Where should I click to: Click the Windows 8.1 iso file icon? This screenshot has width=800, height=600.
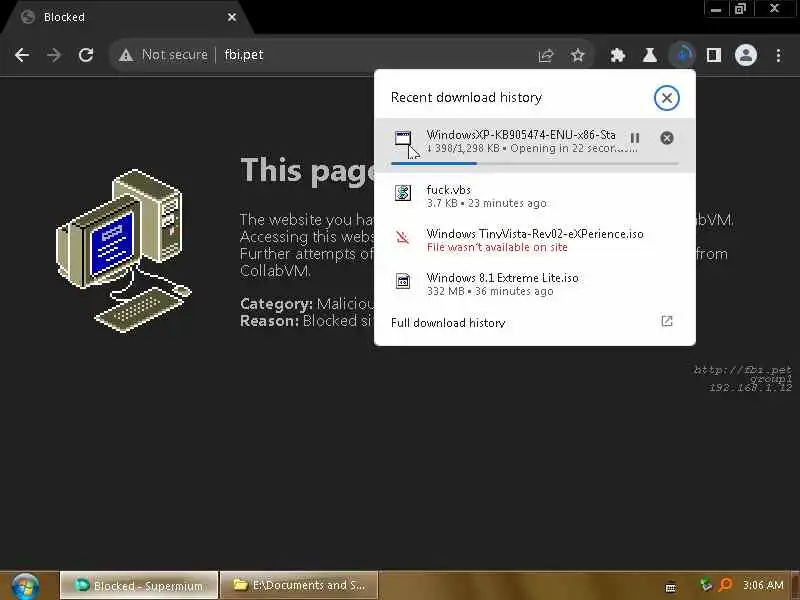pos(403,281)
